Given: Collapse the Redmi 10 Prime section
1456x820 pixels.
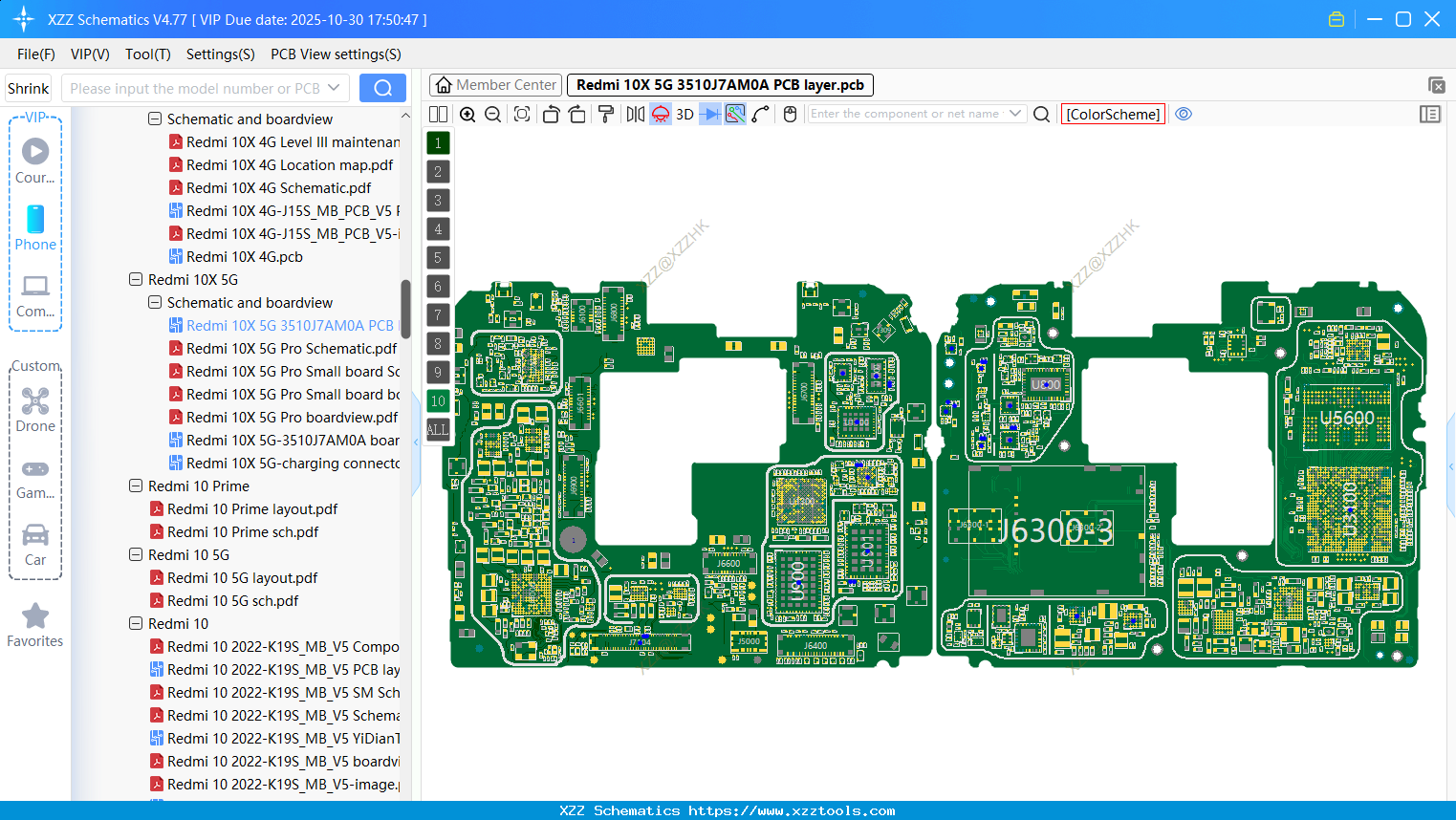Looking at the screenshot, I should tap(136, 486).
